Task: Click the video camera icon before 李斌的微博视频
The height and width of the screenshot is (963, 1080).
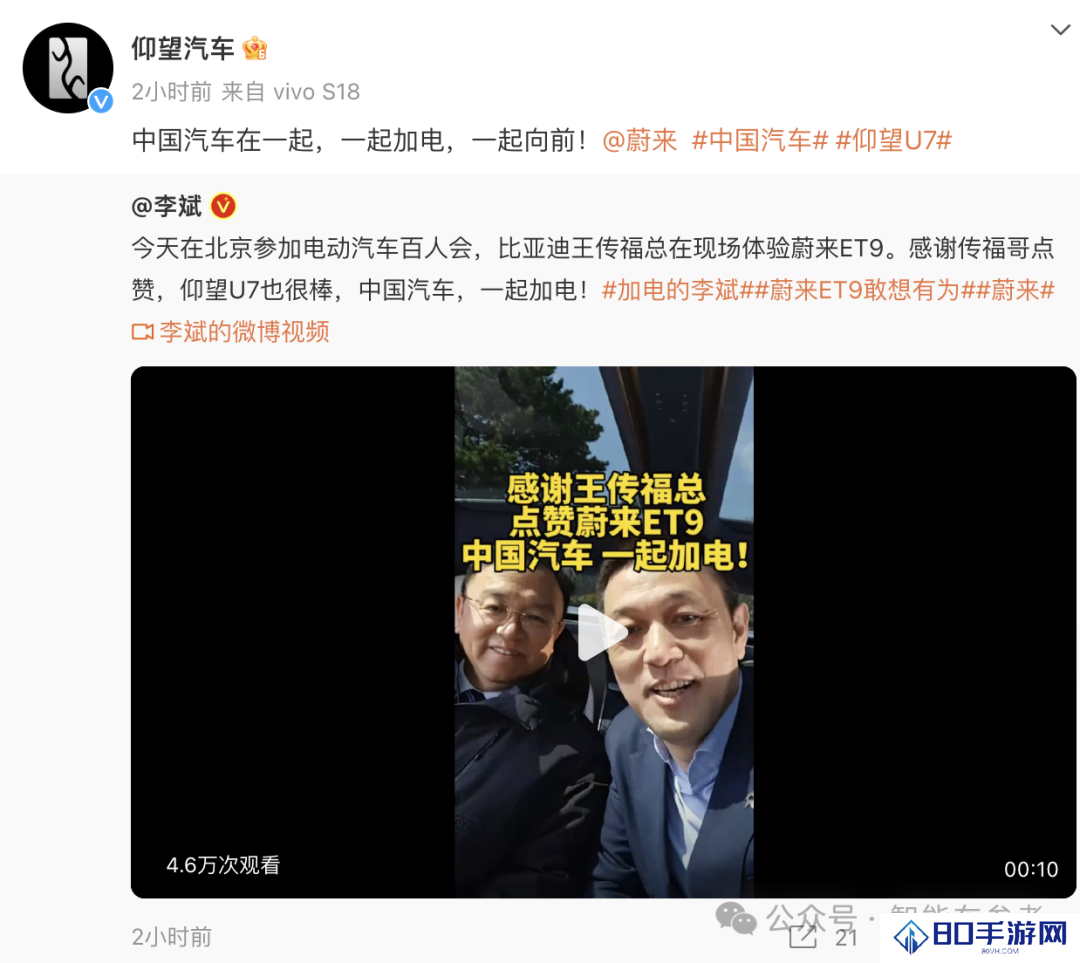Action: (143, 332)
